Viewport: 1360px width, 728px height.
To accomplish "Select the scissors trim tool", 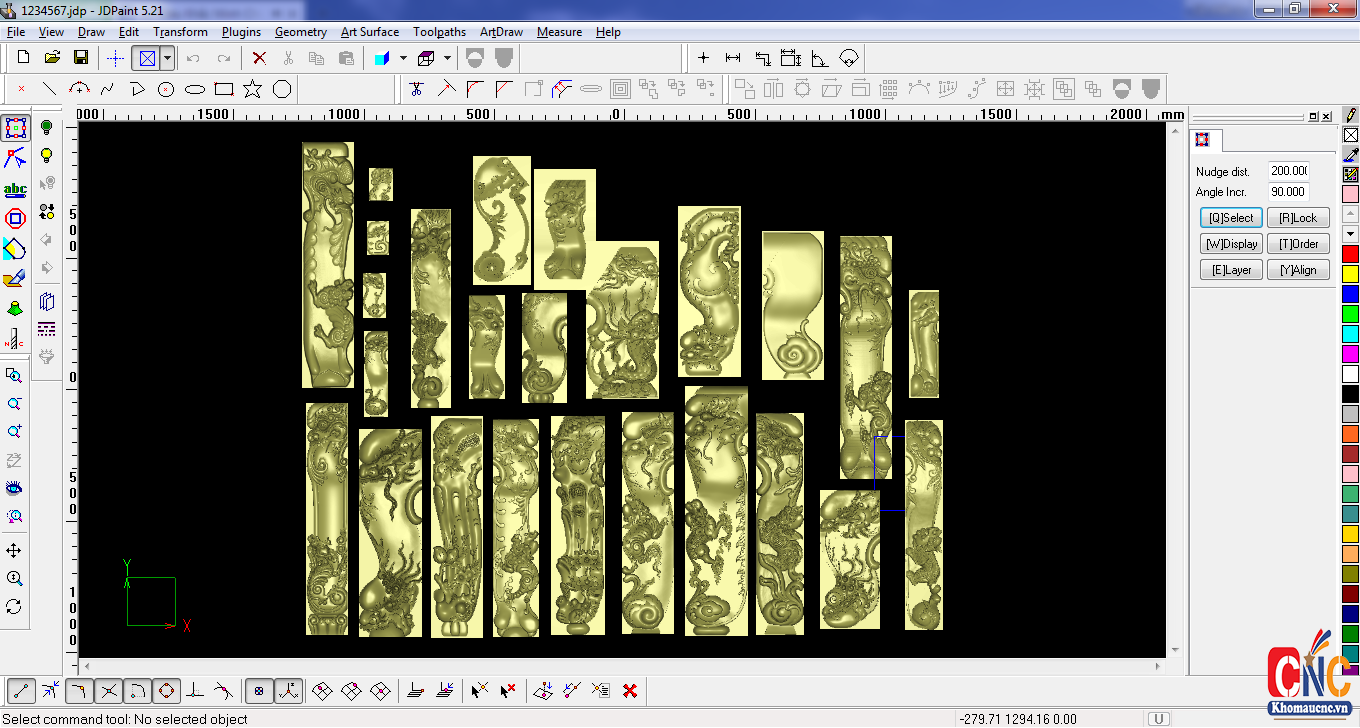I will coord(417,89).
